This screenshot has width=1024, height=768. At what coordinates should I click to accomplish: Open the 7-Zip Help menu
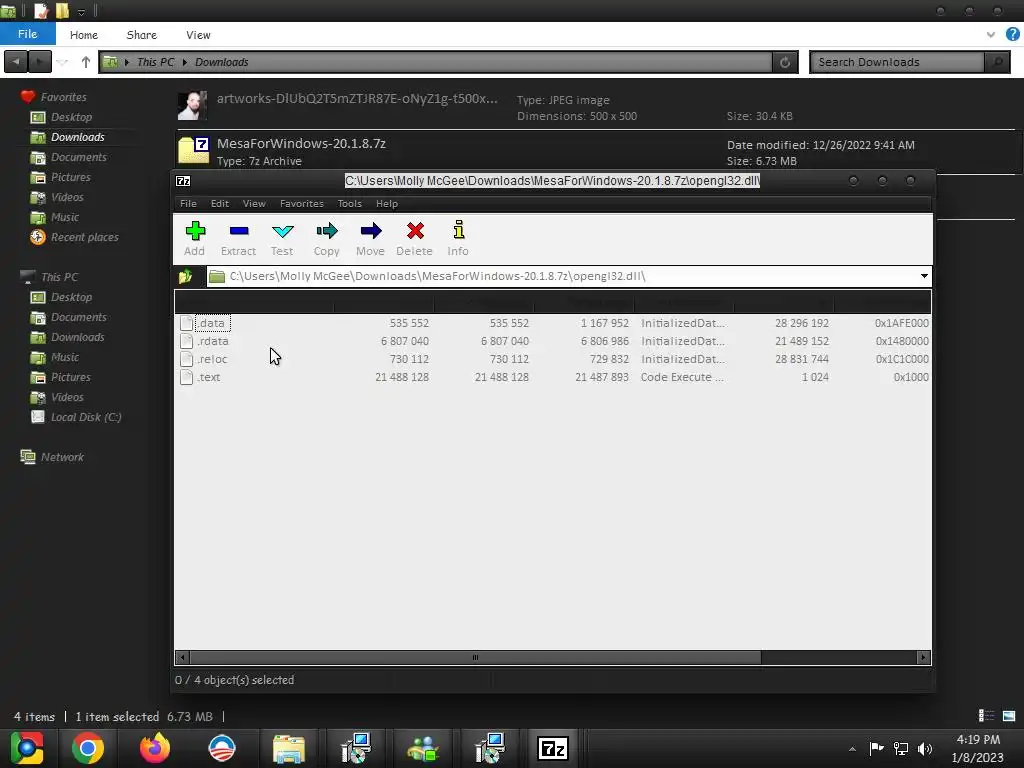pos(387,204)
